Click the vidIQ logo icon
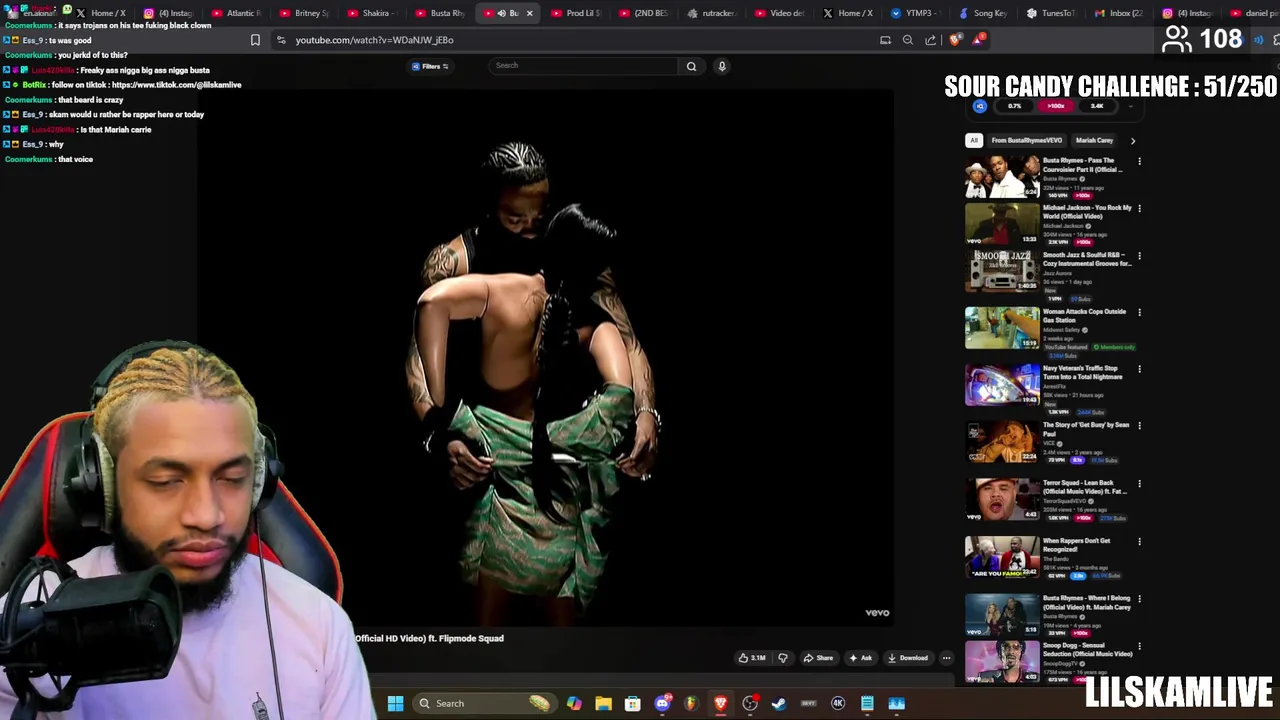This screenshot has width=1280, height=720. coord(980,106)
